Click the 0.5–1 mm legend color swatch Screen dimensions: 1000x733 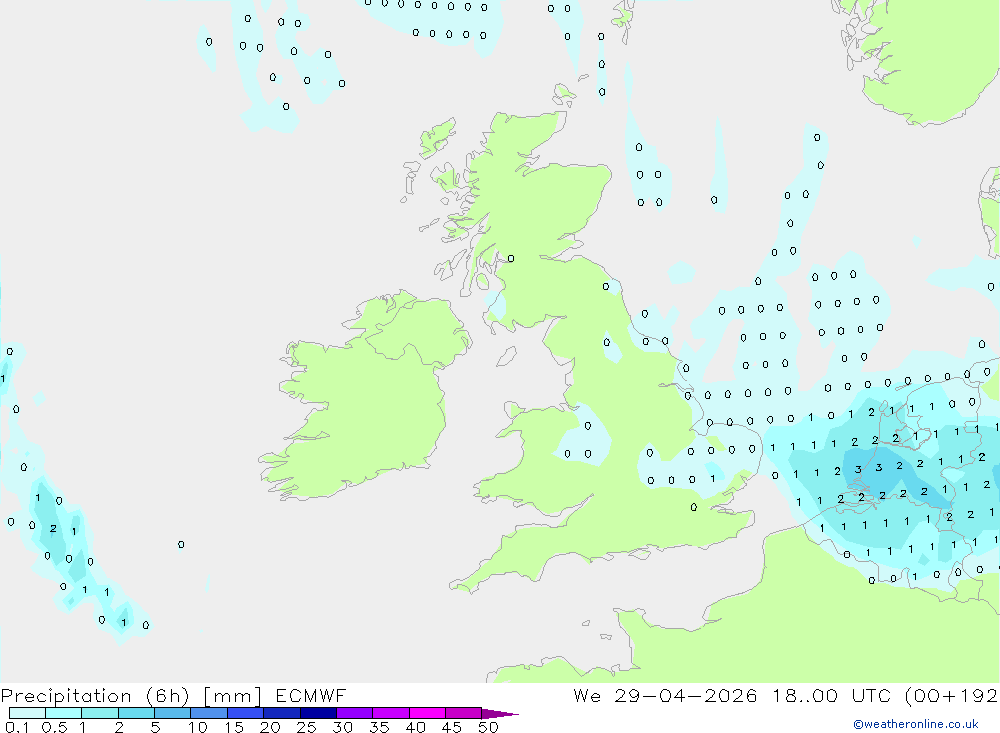[64, 713]
